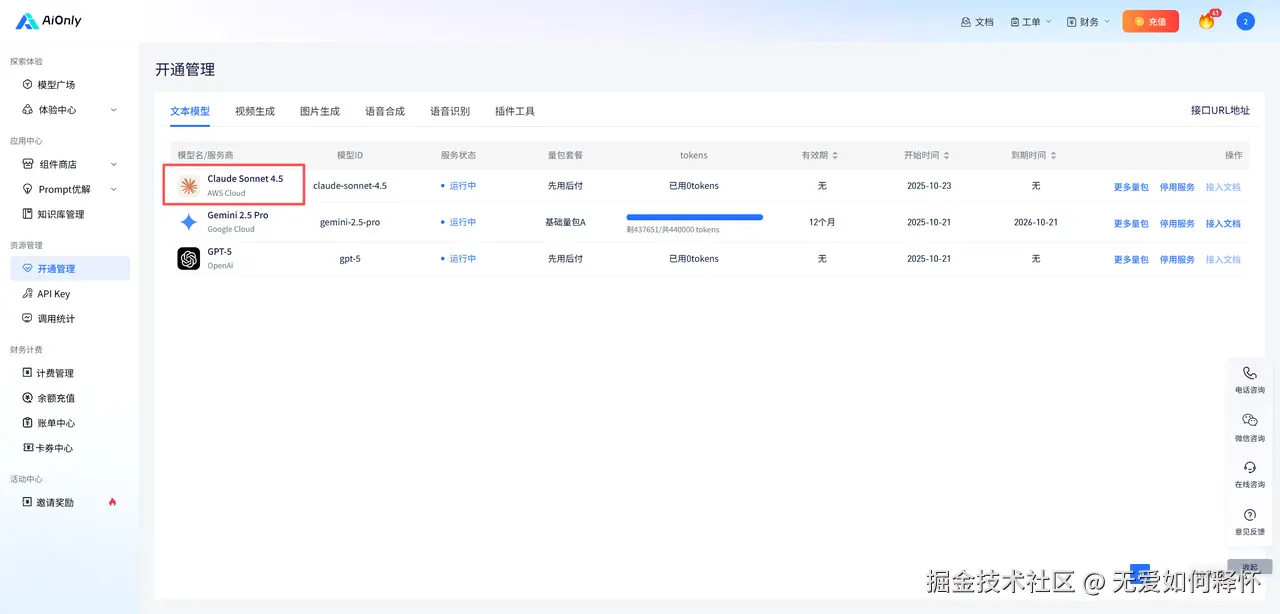
Task: Switch to the 视频生成 tab
Action: 255,111
